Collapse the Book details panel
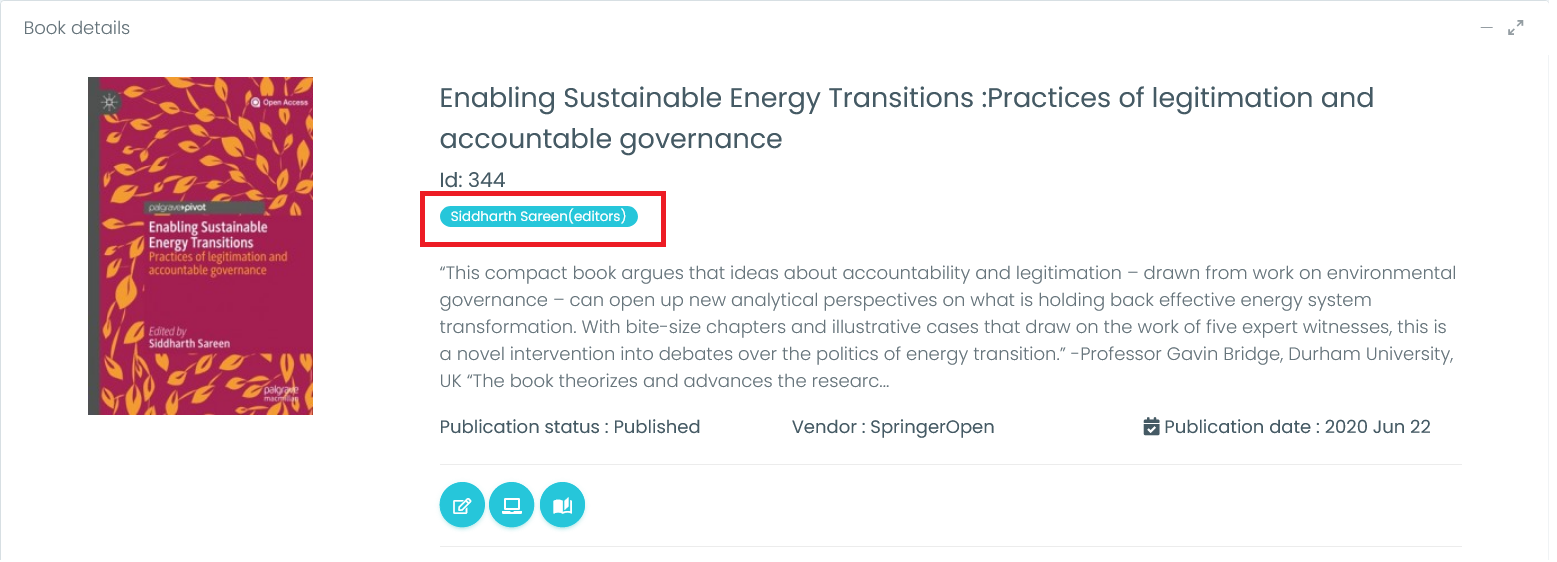1557x562 pixels. [1487, 28]
